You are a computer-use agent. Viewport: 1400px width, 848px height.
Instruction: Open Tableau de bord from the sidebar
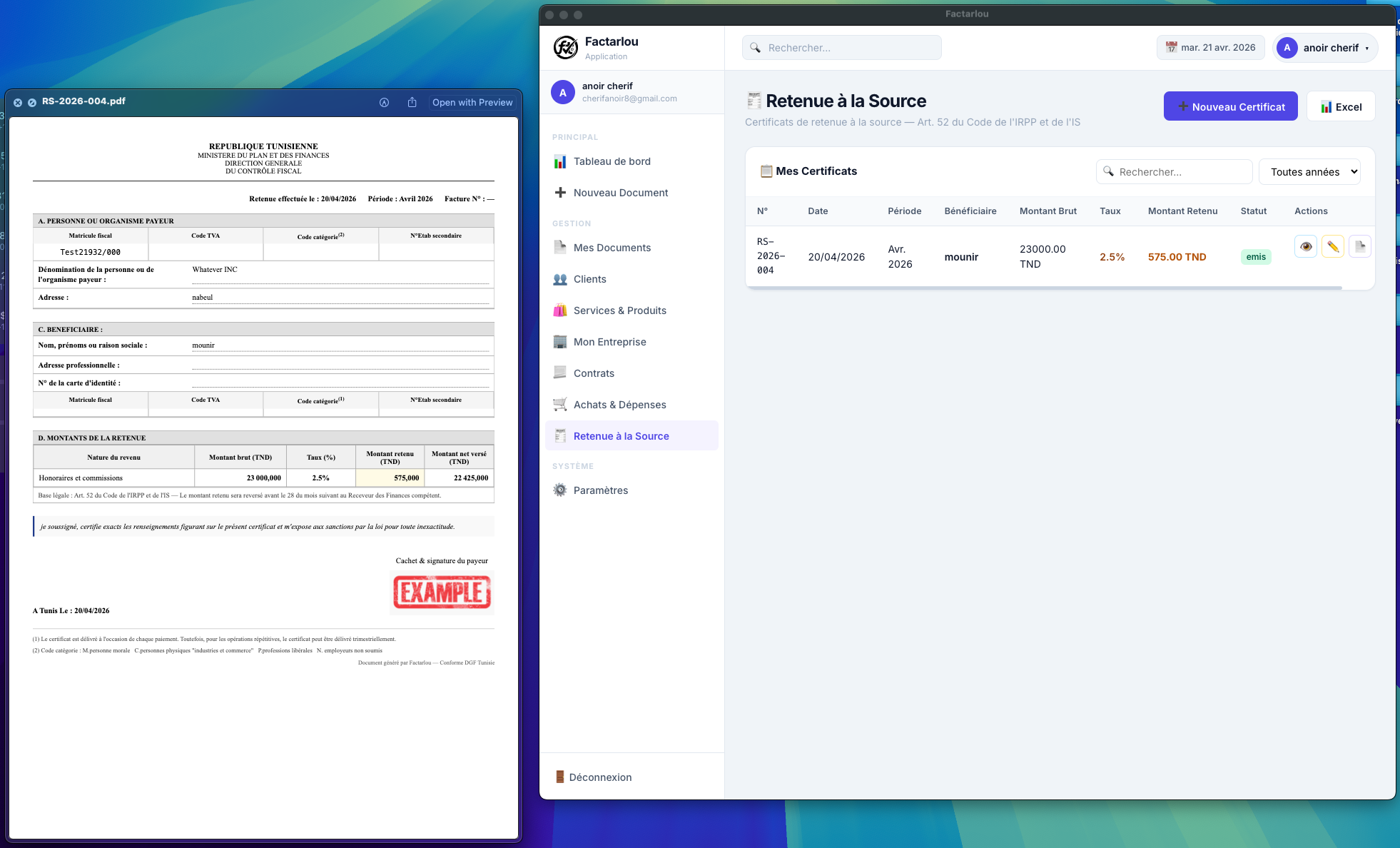(x=612, y=161)
